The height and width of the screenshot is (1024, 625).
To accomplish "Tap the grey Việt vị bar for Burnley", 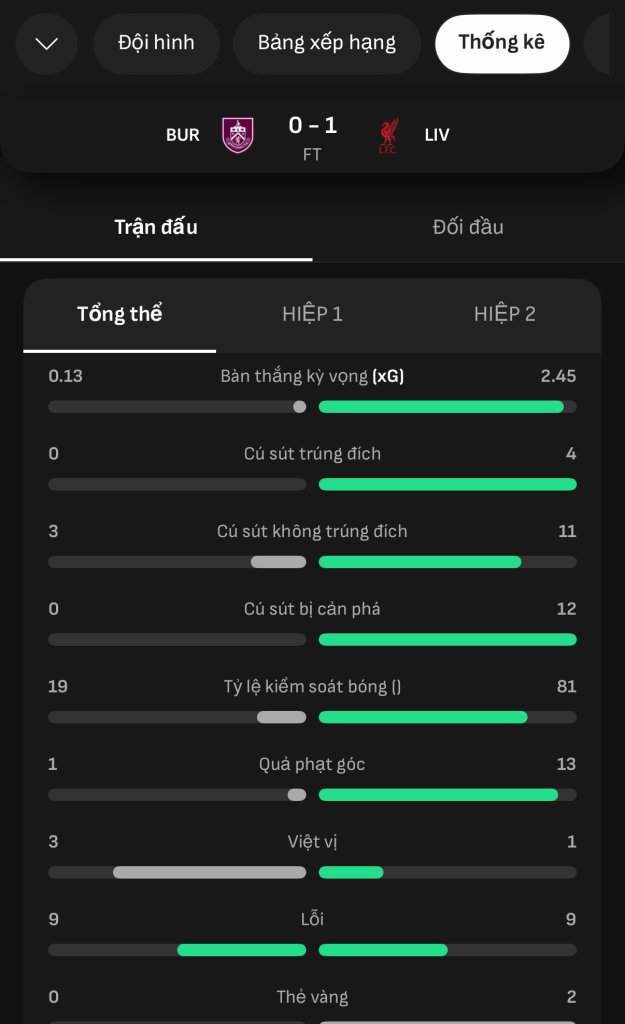I will [x=210, y=872].
